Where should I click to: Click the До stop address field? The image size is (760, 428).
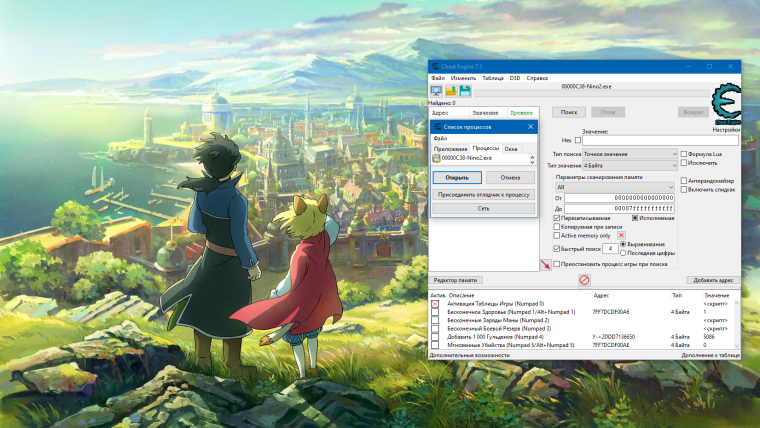[x=619, y=208]
